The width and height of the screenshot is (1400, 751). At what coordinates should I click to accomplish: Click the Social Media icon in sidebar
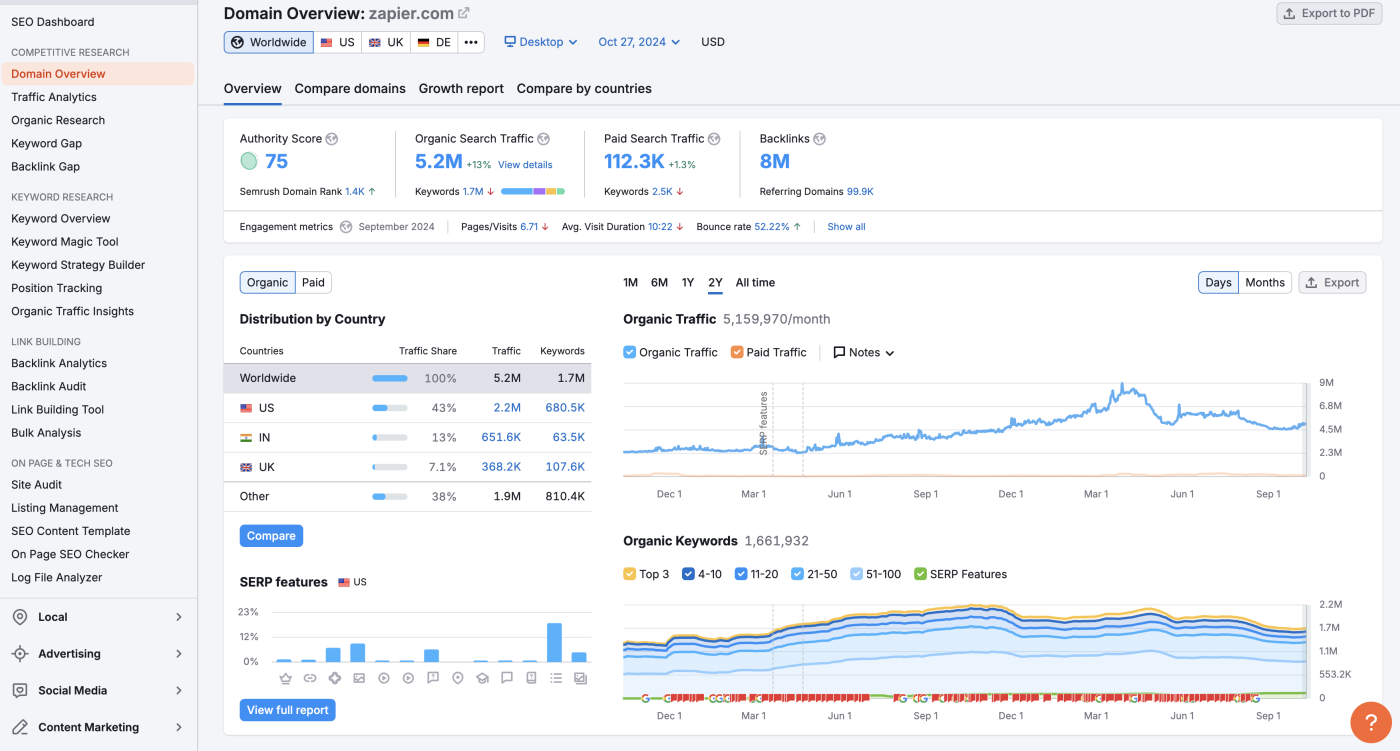click(20, 691)
